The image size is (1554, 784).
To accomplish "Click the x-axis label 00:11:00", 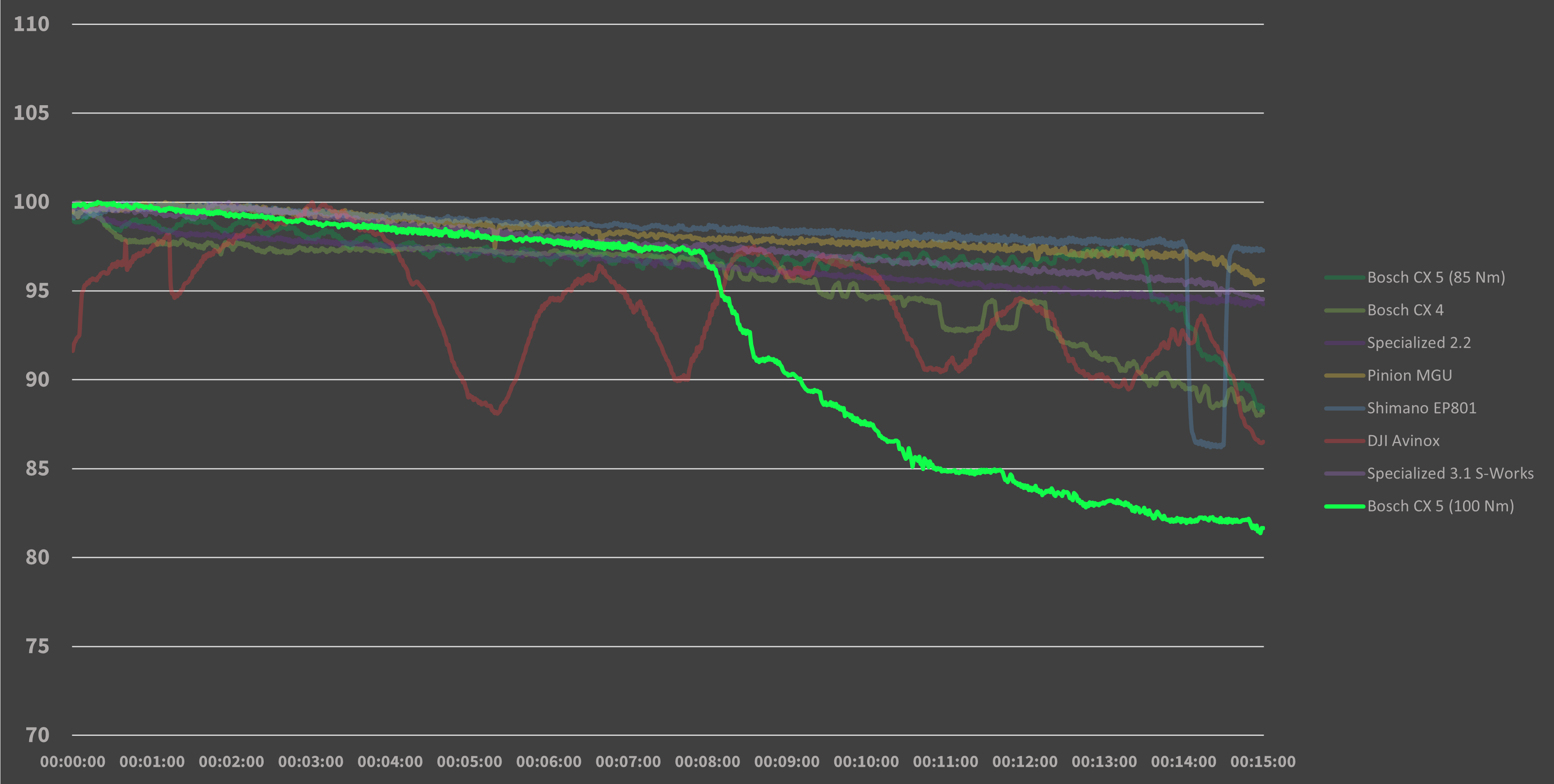I will 946,762.
